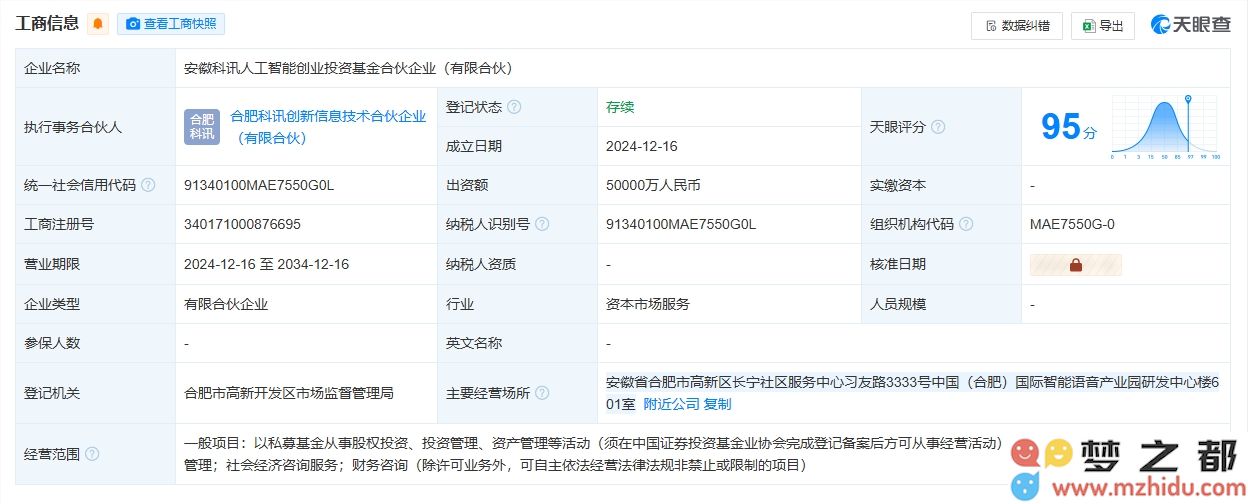Click the 主要经营场所 address text
Screen dimensions: 1248x504
(914, 392)
